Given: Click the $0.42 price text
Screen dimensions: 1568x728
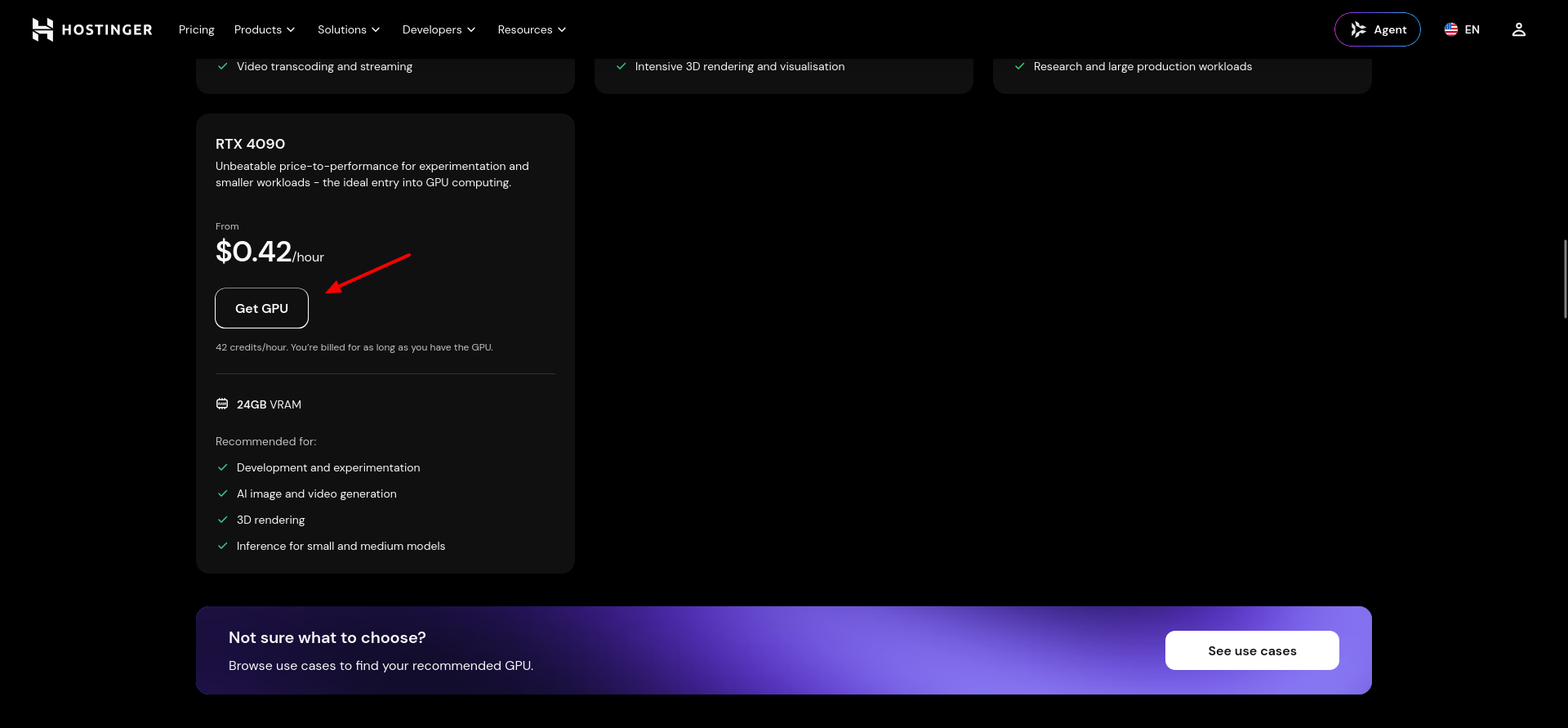Looking at the screenshot, I should click(254, 252).
